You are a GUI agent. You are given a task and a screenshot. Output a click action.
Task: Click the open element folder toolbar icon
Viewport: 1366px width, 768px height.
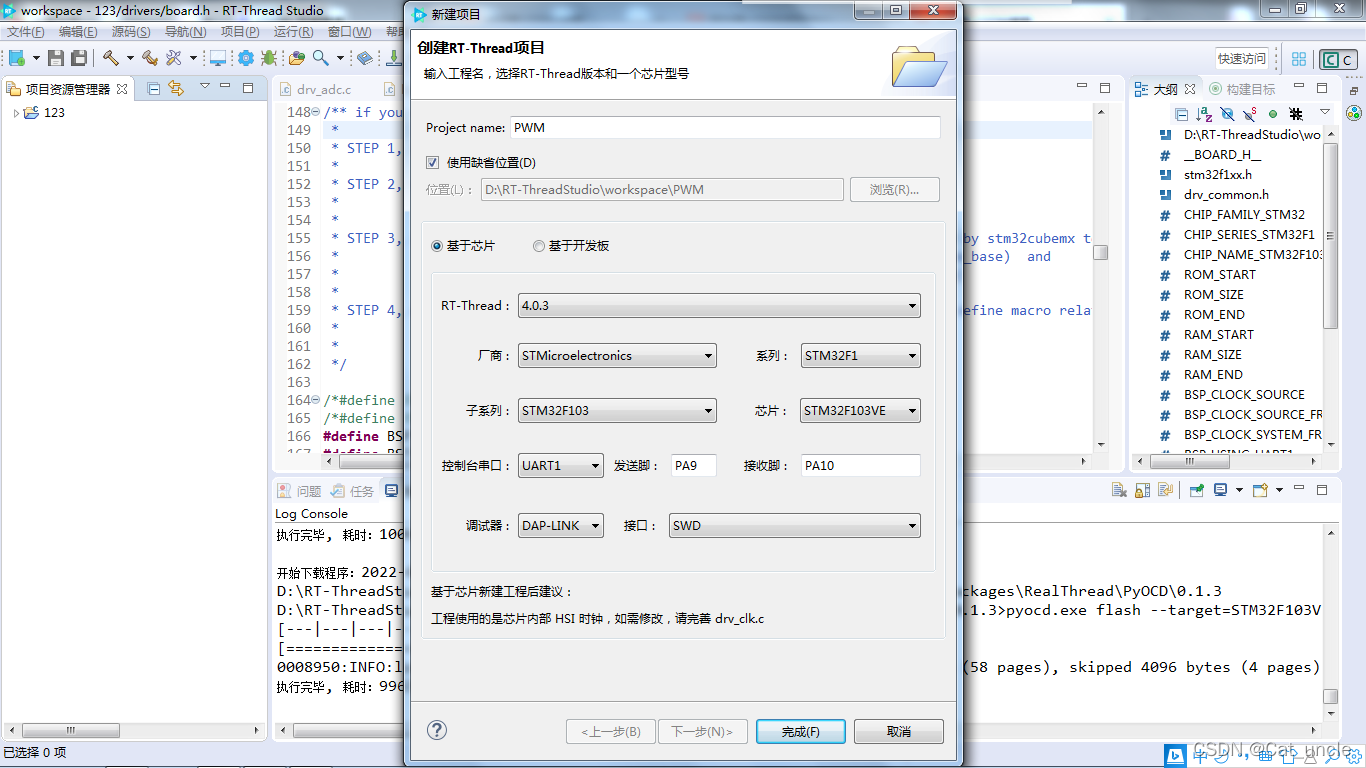(x=297, y=58)
